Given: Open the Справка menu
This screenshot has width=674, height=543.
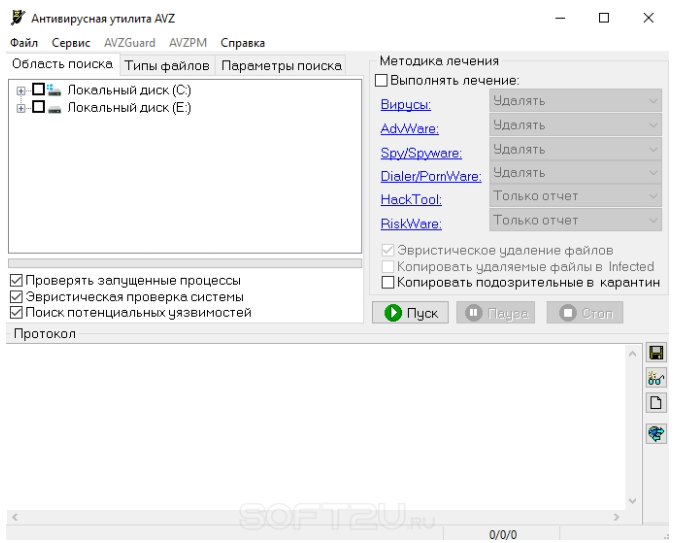Looking at the screenshot, I should tap(242, 43).
